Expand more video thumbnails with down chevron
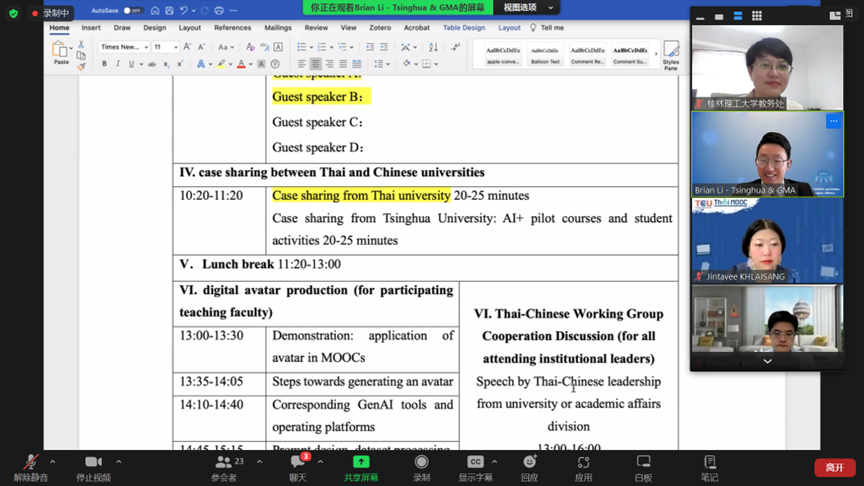The width and height of the screenshot is (864, 486). click(x=767, y=361)
